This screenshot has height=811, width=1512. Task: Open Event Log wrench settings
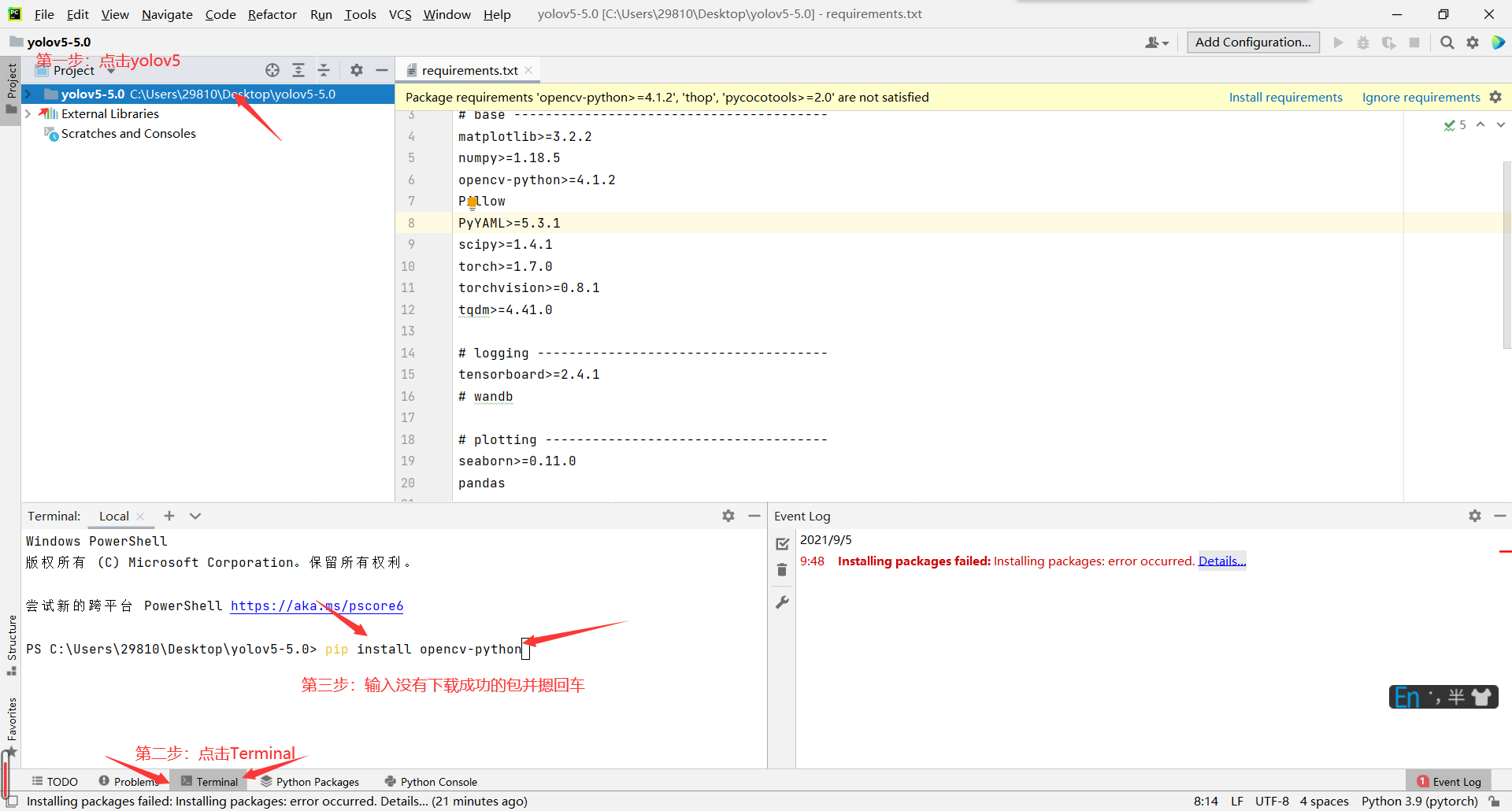click(x=782, y=602)
